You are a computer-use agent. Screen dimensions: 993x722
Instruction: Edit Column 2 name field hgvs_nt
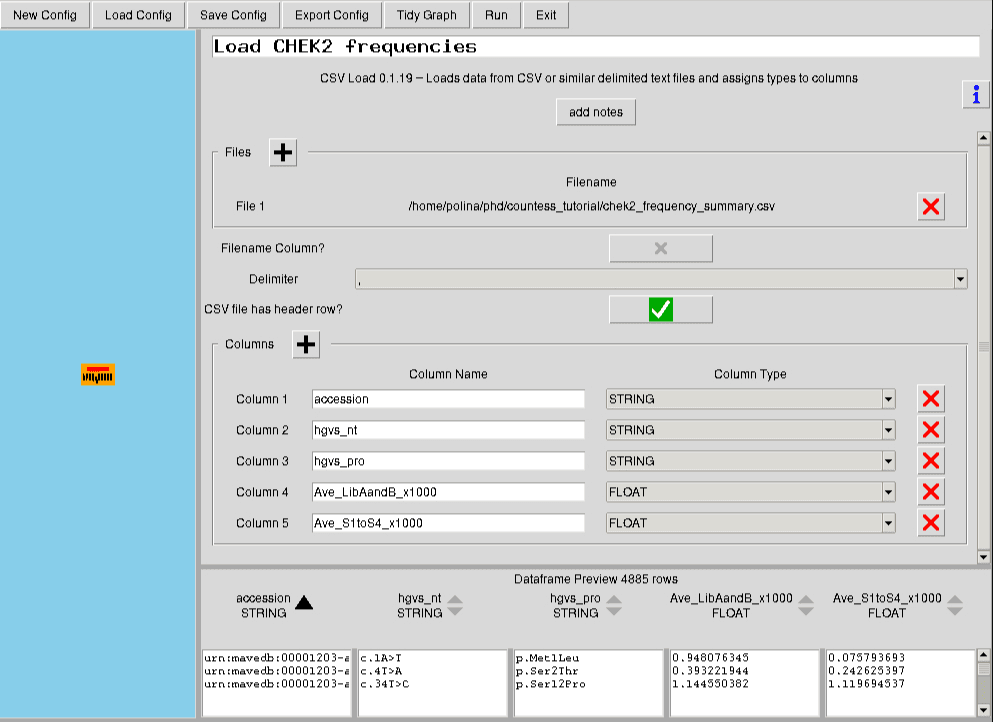tap(448, 430)
